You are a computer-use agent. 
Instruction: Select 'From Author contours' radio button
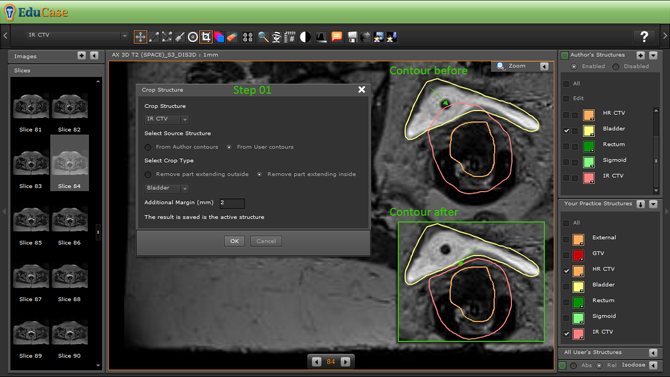(x=148, y=147)
